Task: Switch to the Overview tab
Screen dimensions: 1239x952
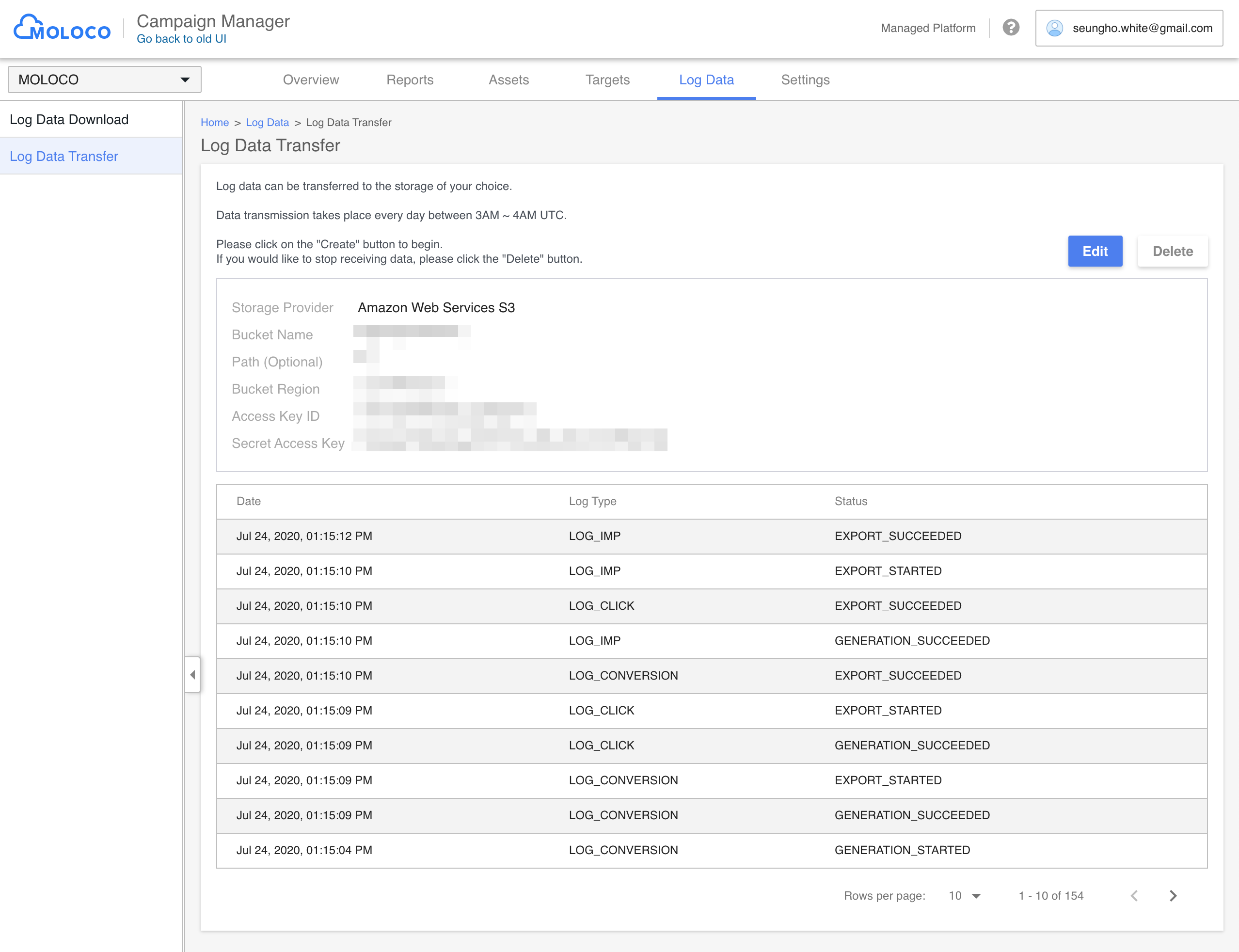Action: tap(311, 80)
